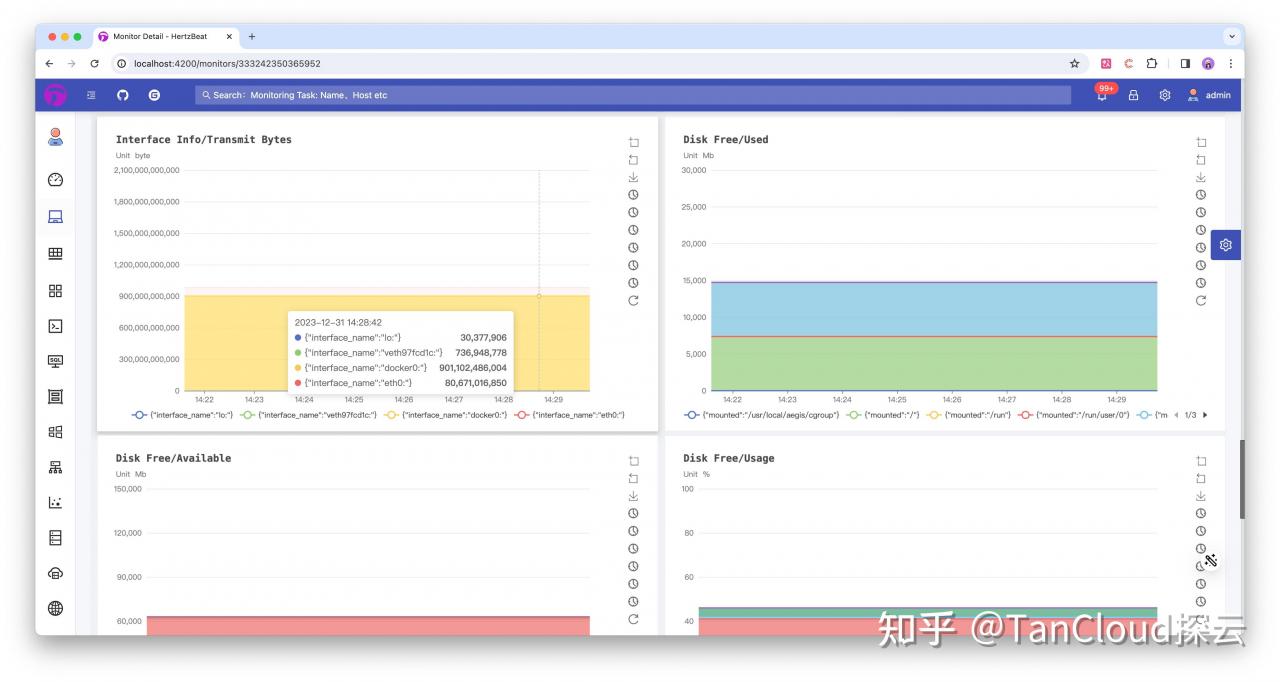Show previous legend page in Disk Free/Used
The image size is (1280, 682).
point(1176,414)
